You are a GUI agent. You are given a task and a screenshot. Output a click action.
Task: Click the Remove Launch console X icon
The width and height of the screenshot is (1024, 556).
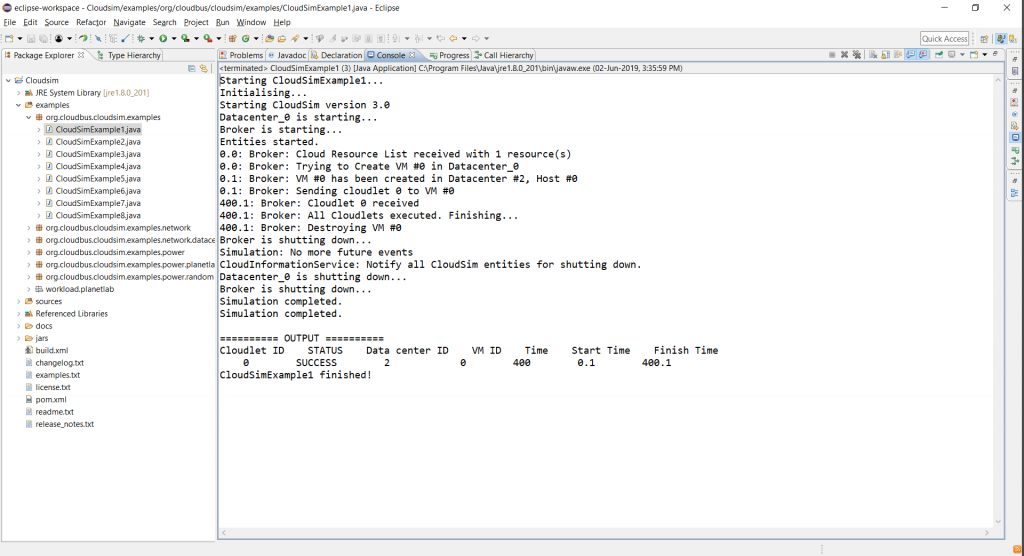tap(844, 55)
